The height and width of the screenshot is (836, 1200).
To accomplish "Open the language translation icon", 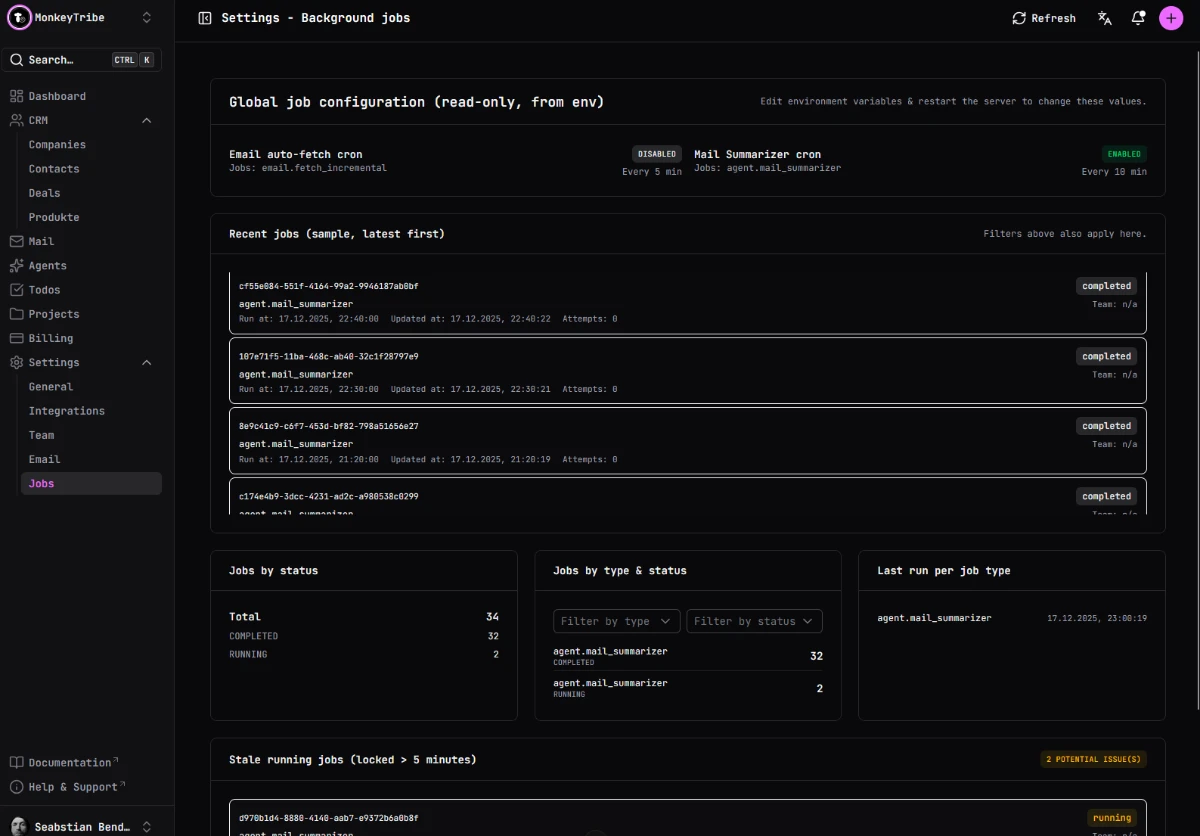I will pos(1105,18).
